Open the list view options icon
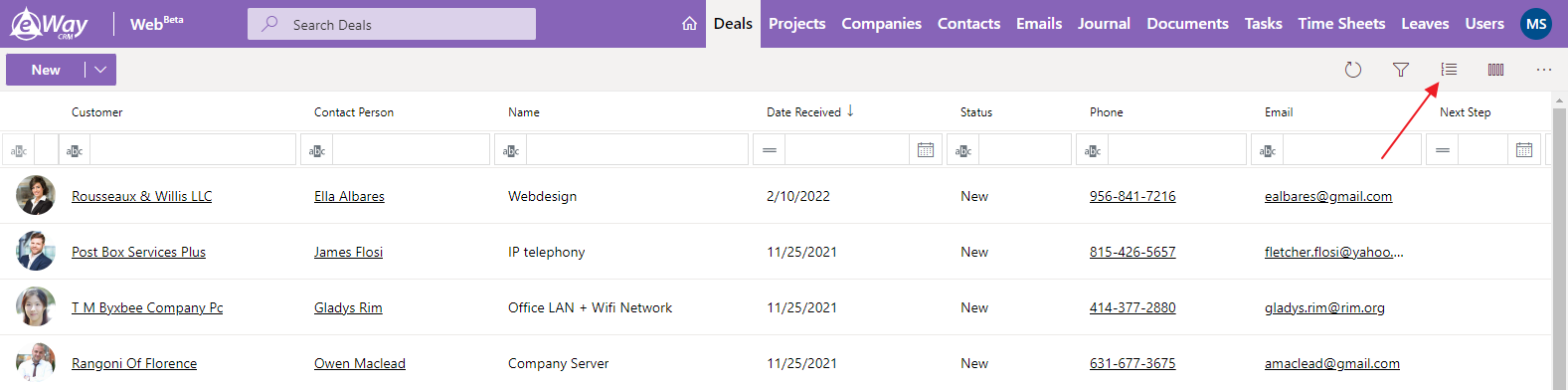 tap(1449, 70)
